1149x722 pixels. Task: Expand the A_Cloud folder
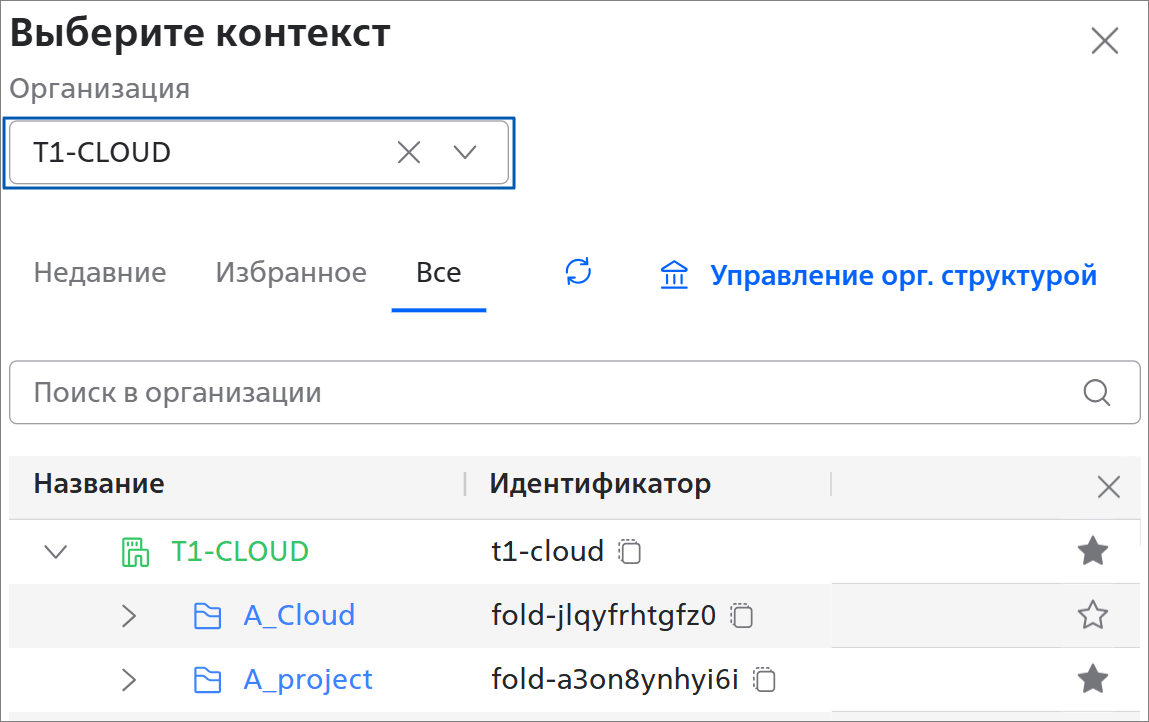pos(128,616)
